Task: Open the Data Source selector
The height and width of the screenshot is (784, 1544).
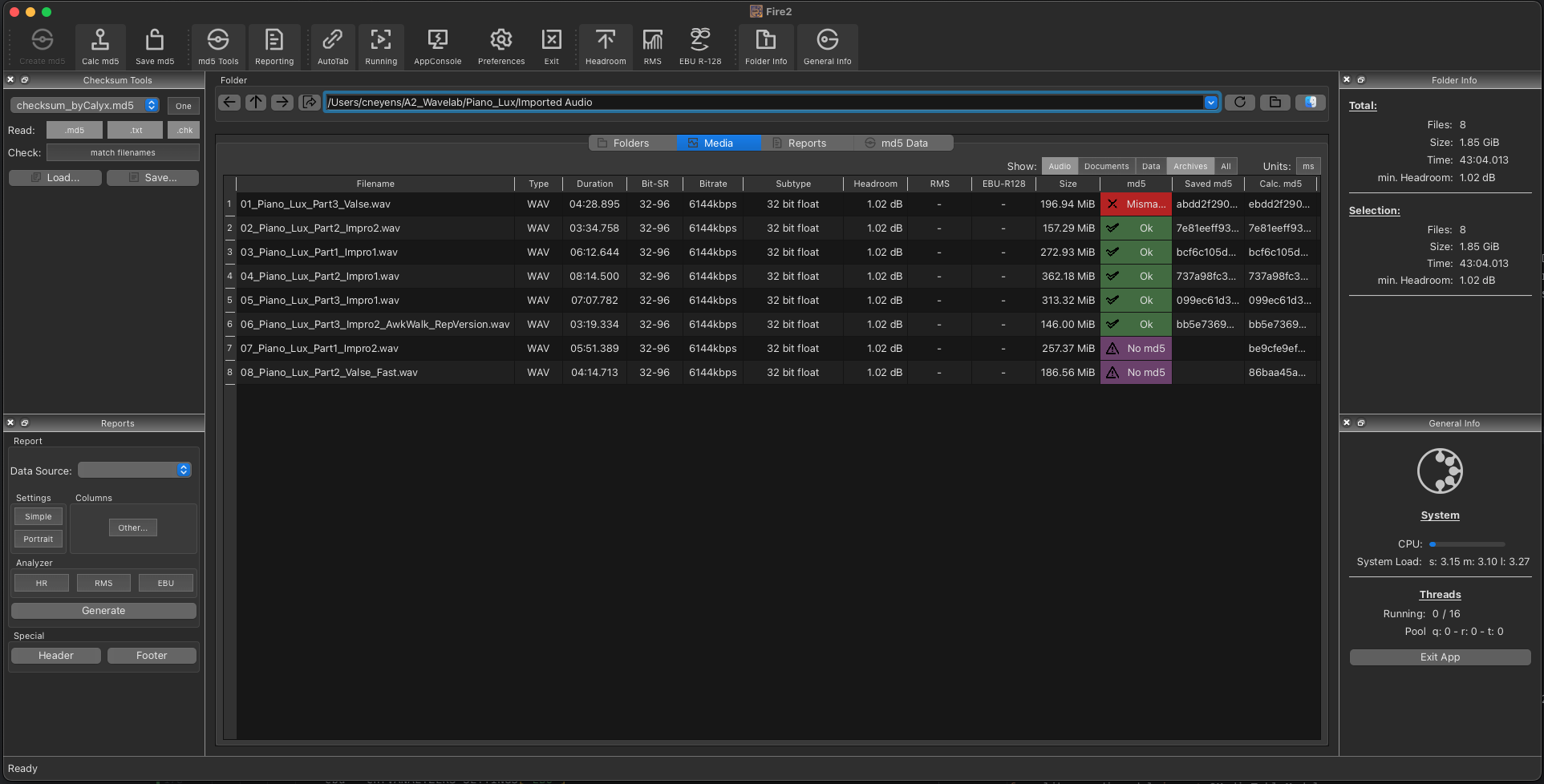Action: click(x=134, y=470)
